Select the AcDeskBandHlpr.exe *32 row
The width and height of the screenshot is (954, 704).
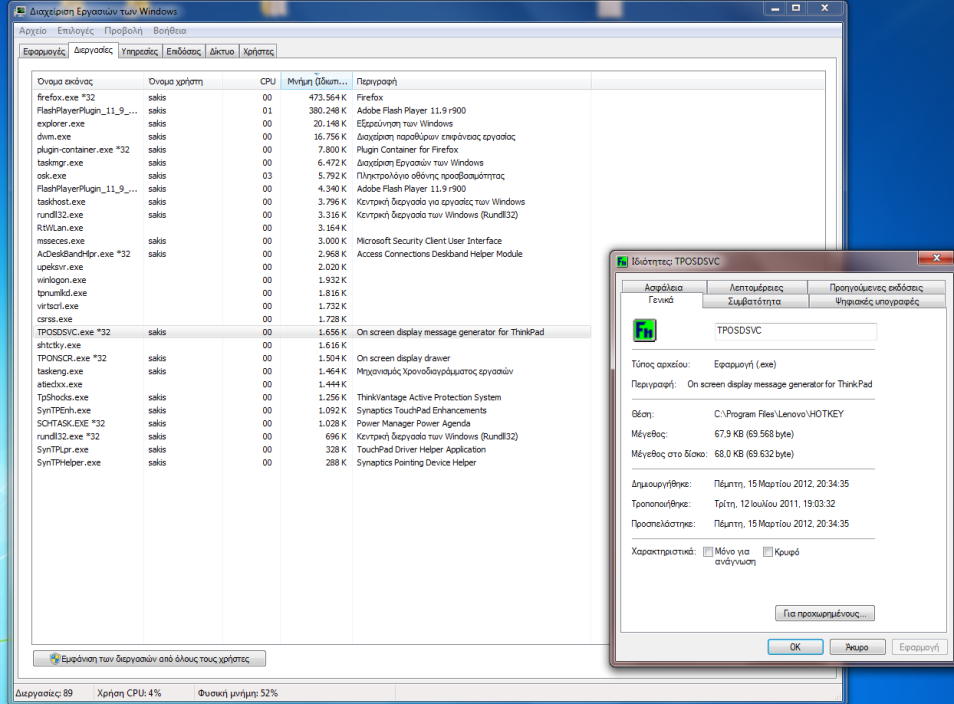312,254
